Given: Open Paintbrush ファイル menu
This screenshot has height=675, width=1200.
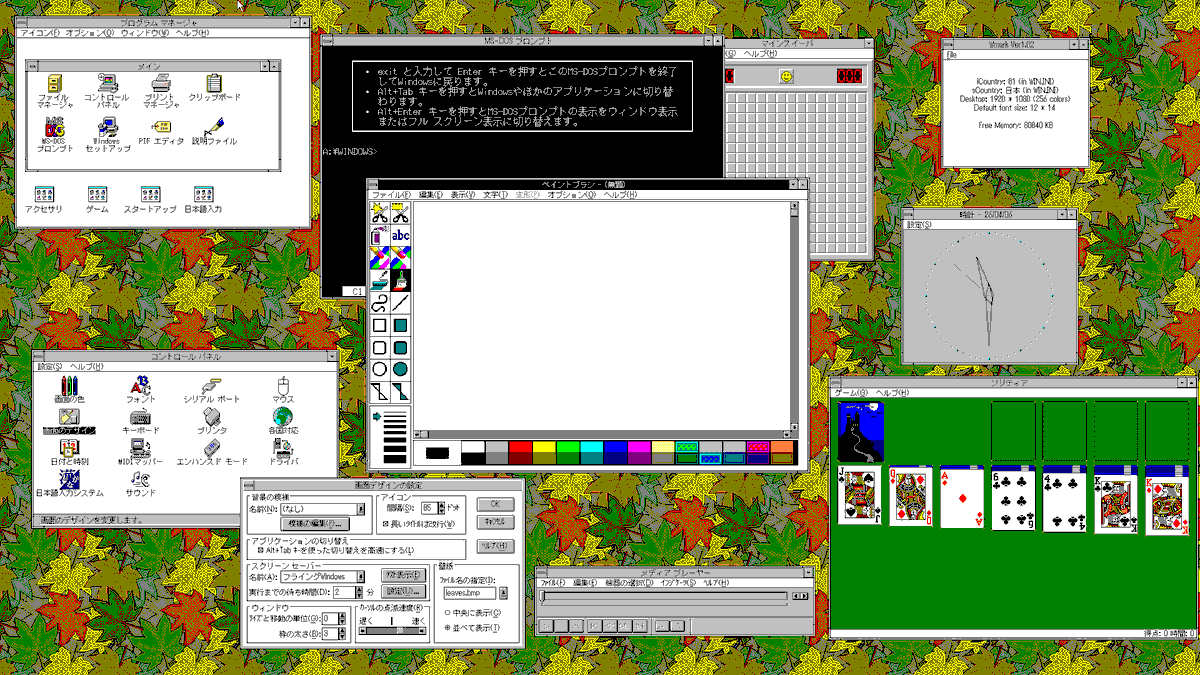Looking at the screenshot, I should tap(390, 194).
